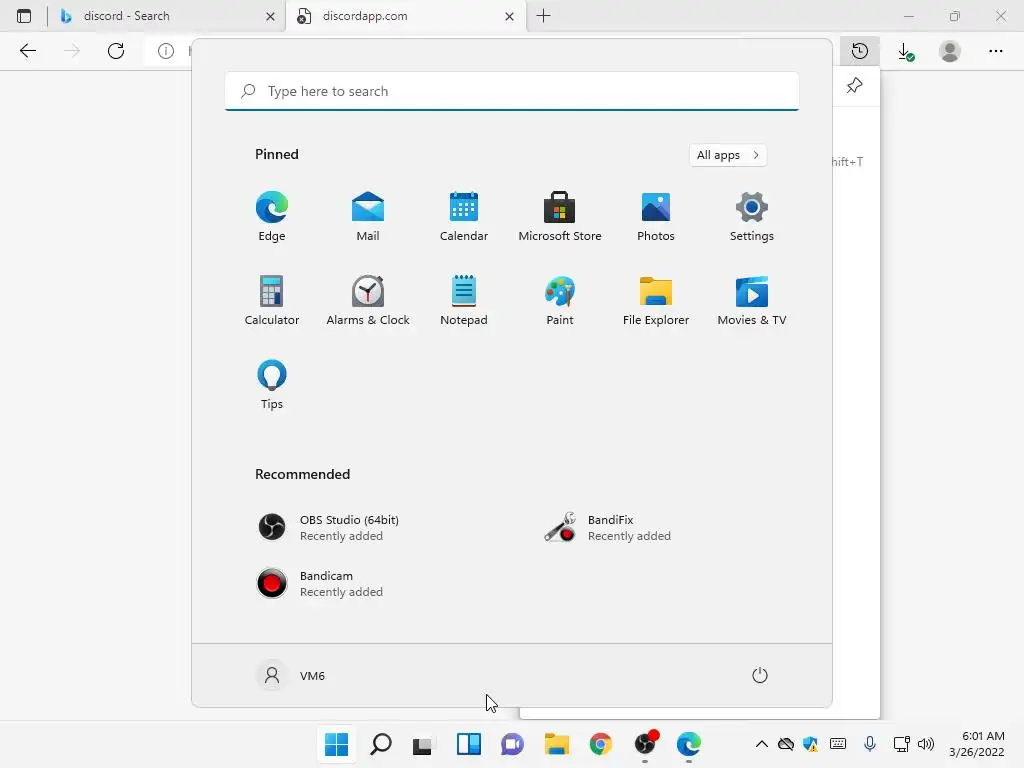Image resolution: width=1024 pixels, height=768 pixels.
Task: Open the Edge History button
Action: pyautogui.click(x=860, y=51)
